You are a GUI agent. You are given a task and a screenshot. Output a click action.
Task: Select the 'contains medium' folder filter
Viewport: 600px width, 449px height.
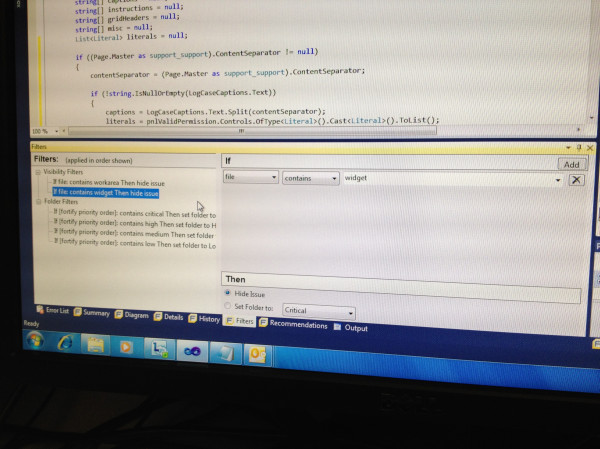[x=134, y=233]
